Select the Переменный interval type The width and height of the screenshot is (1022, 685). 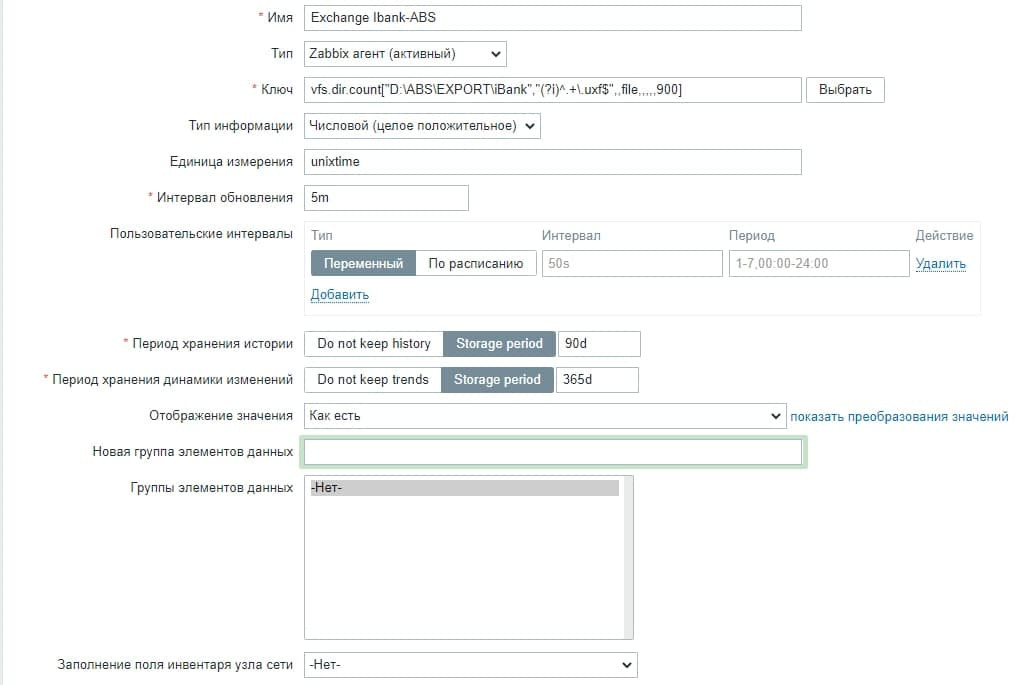[363, 263]
